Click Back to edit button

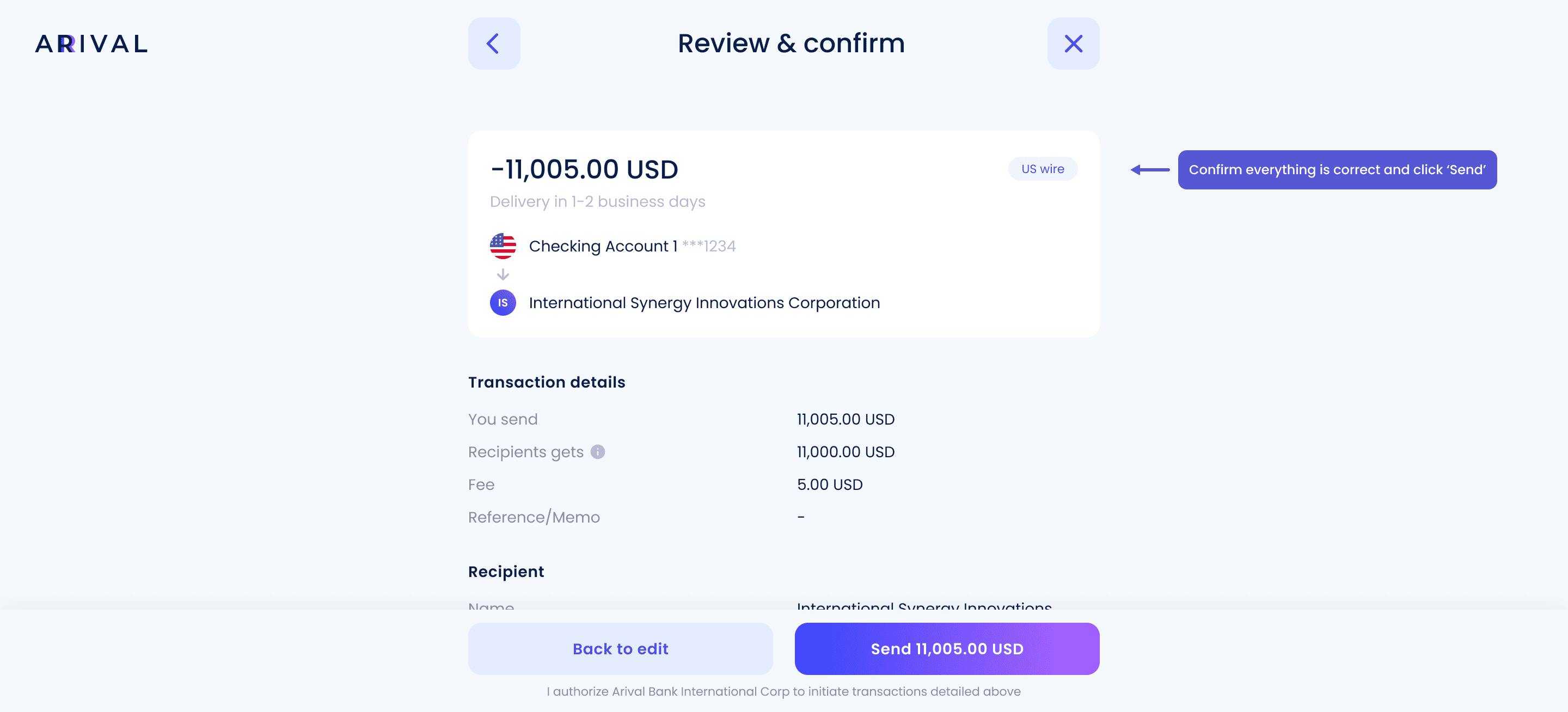[620, 649]
